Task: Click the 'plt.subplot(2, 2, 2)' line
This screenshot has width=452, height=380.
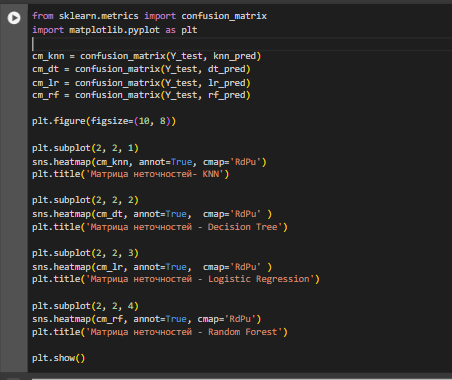Action: 85,200
